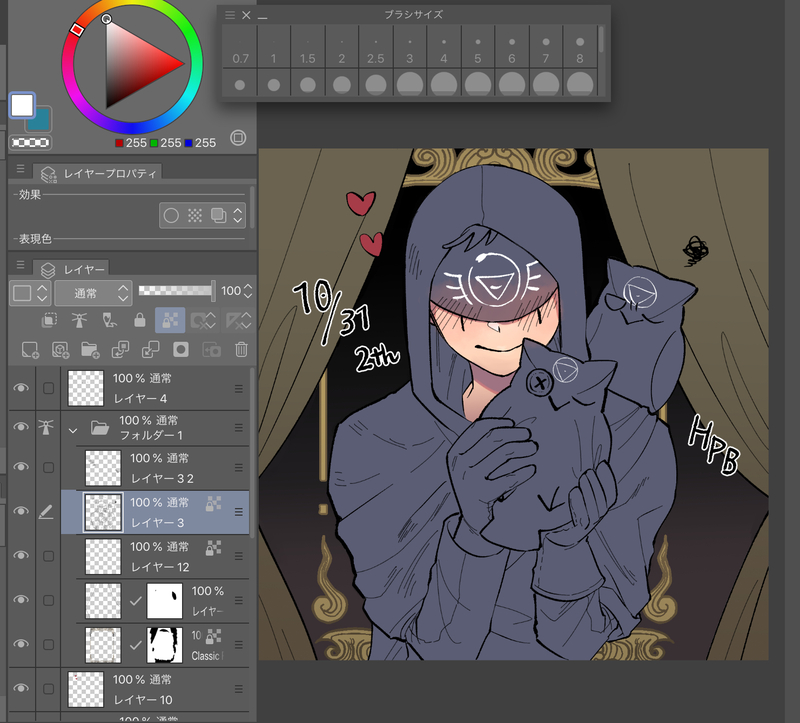This screenshot has height=723, width=800.
Task: Select the transparent color swatch
Action: [30, 142]
